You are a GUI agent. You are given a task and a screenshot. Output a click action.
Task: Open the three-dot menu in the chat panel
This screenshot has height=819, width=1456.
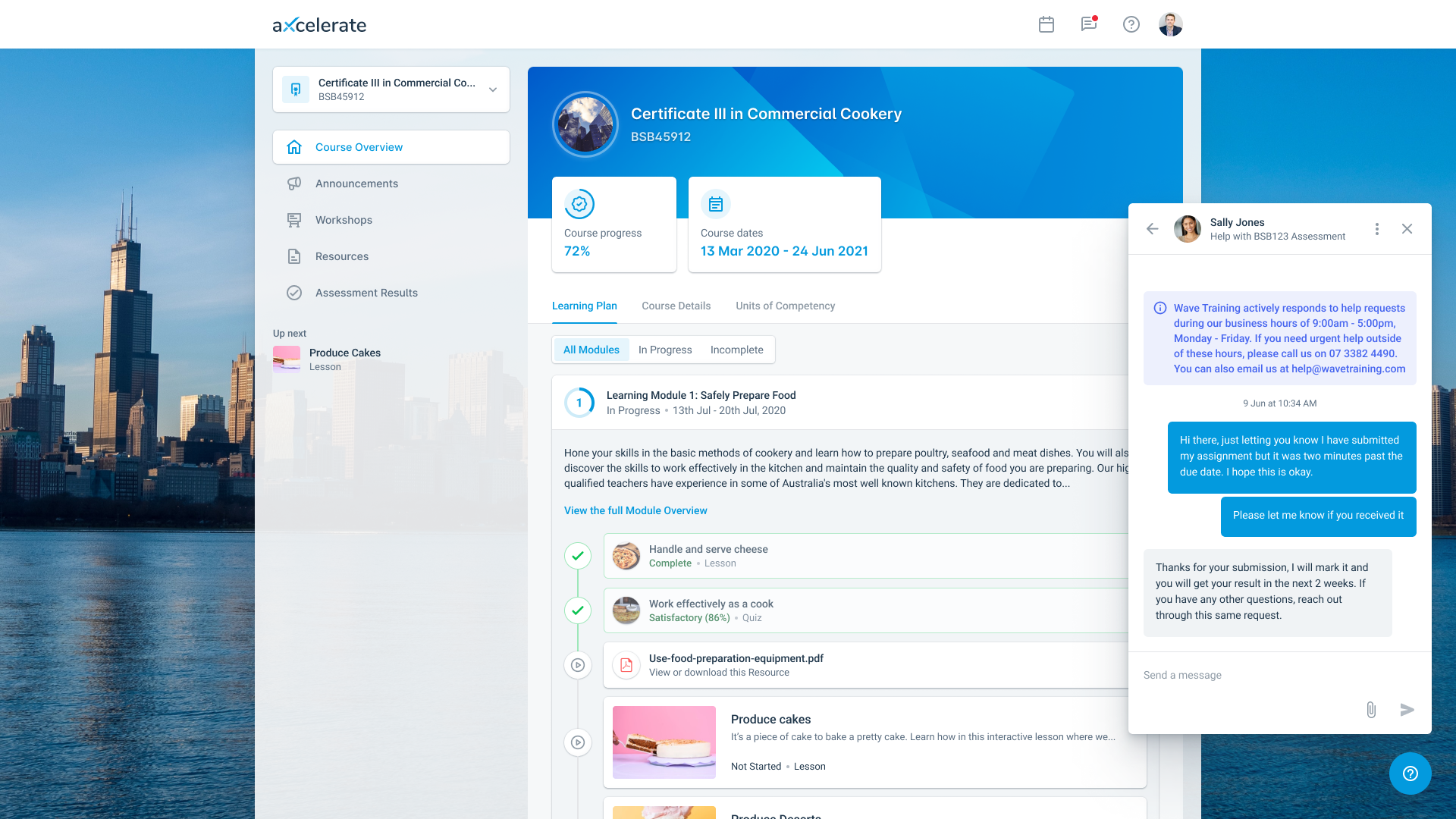(x=1377, y=228)
